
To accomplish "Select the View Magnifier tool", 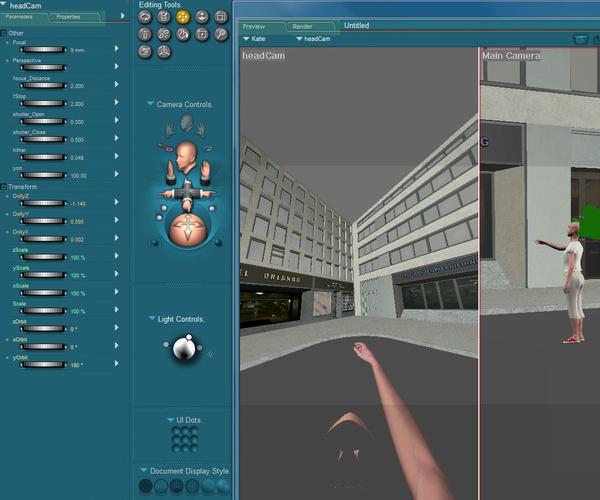I will [x=221, y=34].
